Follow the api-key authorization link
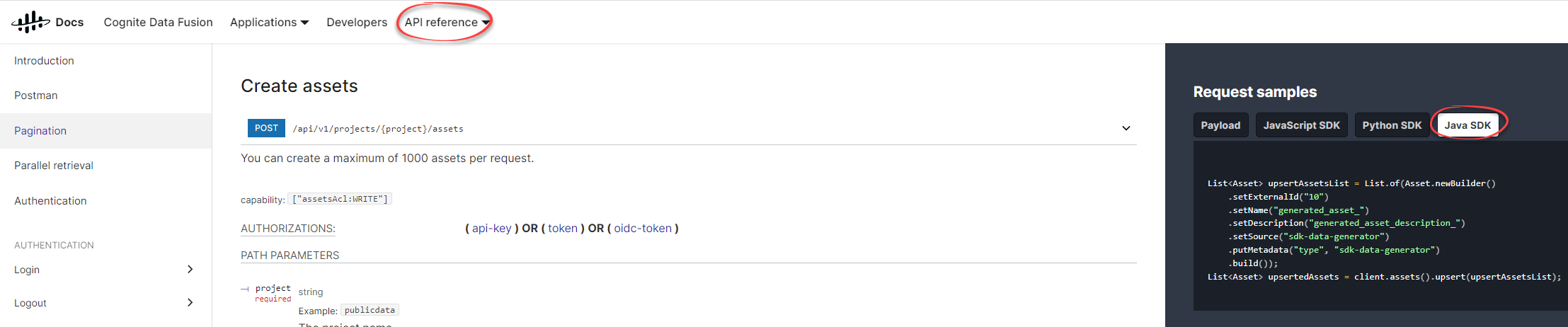Viewport: 1568px width, 327px height. [x=491, y=228]
